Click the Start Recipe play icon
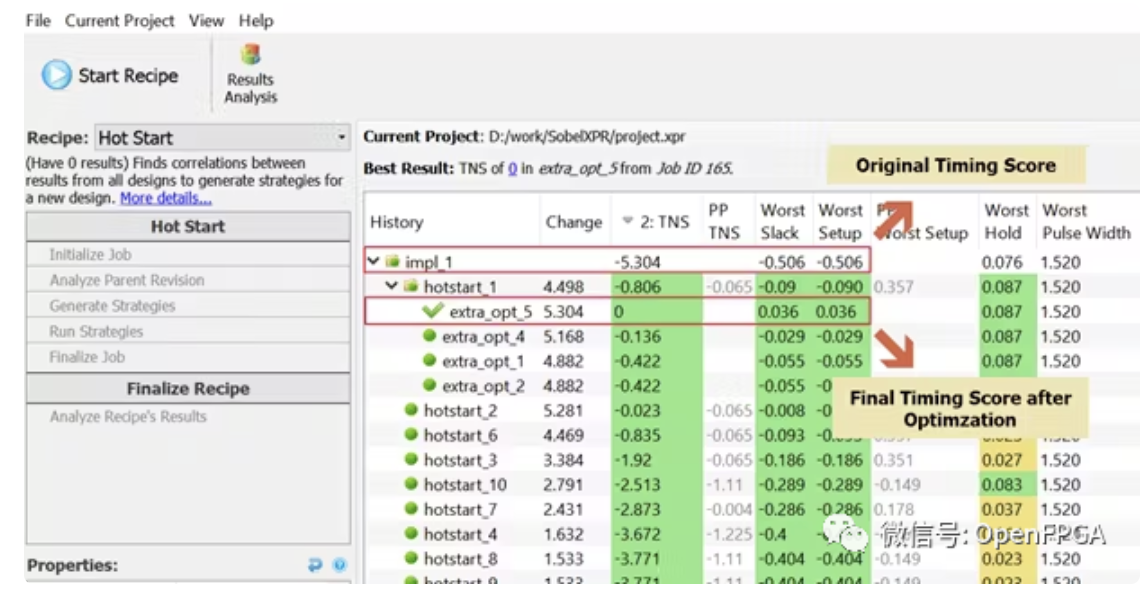 (x=57, y=76)
